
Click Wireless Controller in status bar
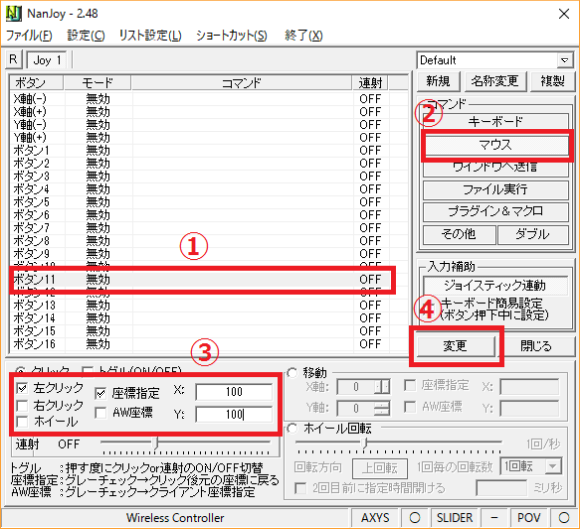(175, 518)
